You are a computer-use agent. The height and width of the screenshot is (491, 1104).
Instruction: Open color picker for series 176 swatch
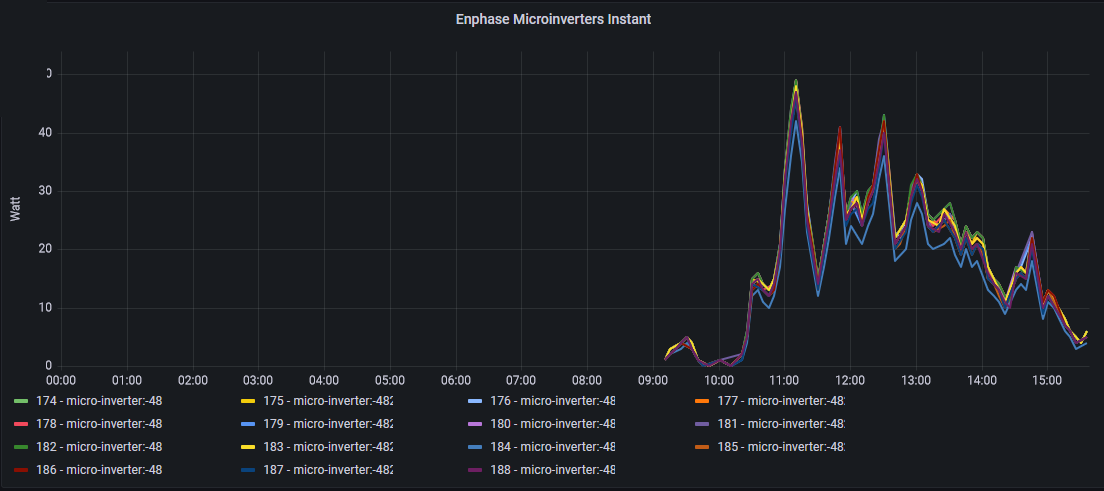[x=475, y=402]
